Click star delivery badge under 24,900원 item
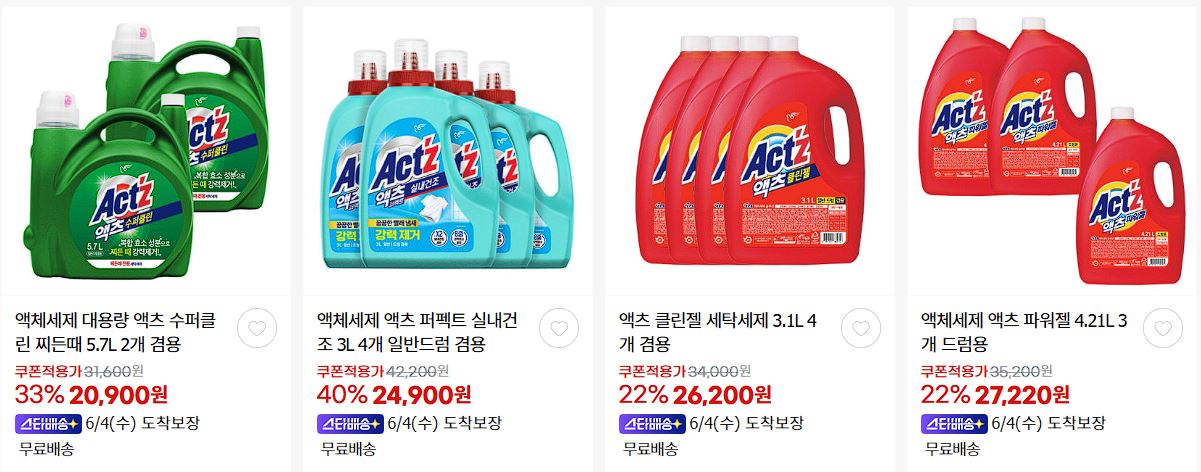This screenshot has height=472, width=1201. click(x=351, y=423)
